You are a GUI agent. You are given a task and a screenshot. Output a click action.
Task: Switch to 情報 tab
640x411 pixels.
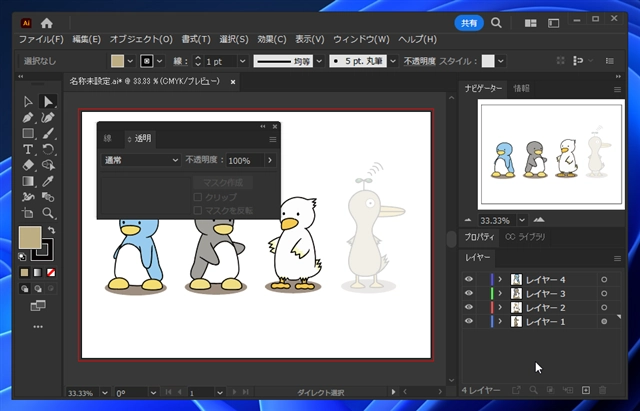tap(521, 89)
